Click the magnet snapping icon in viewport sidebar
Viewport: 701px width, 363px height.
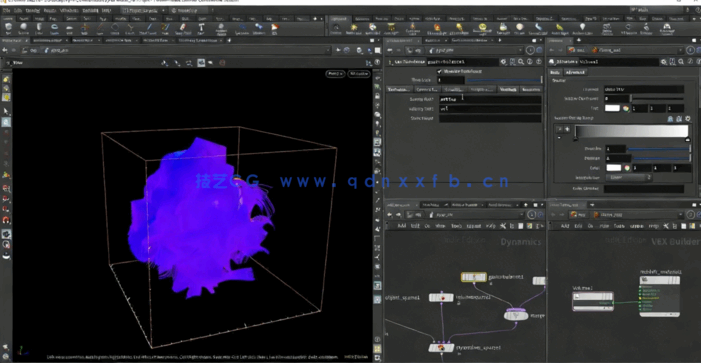(6, 220)
